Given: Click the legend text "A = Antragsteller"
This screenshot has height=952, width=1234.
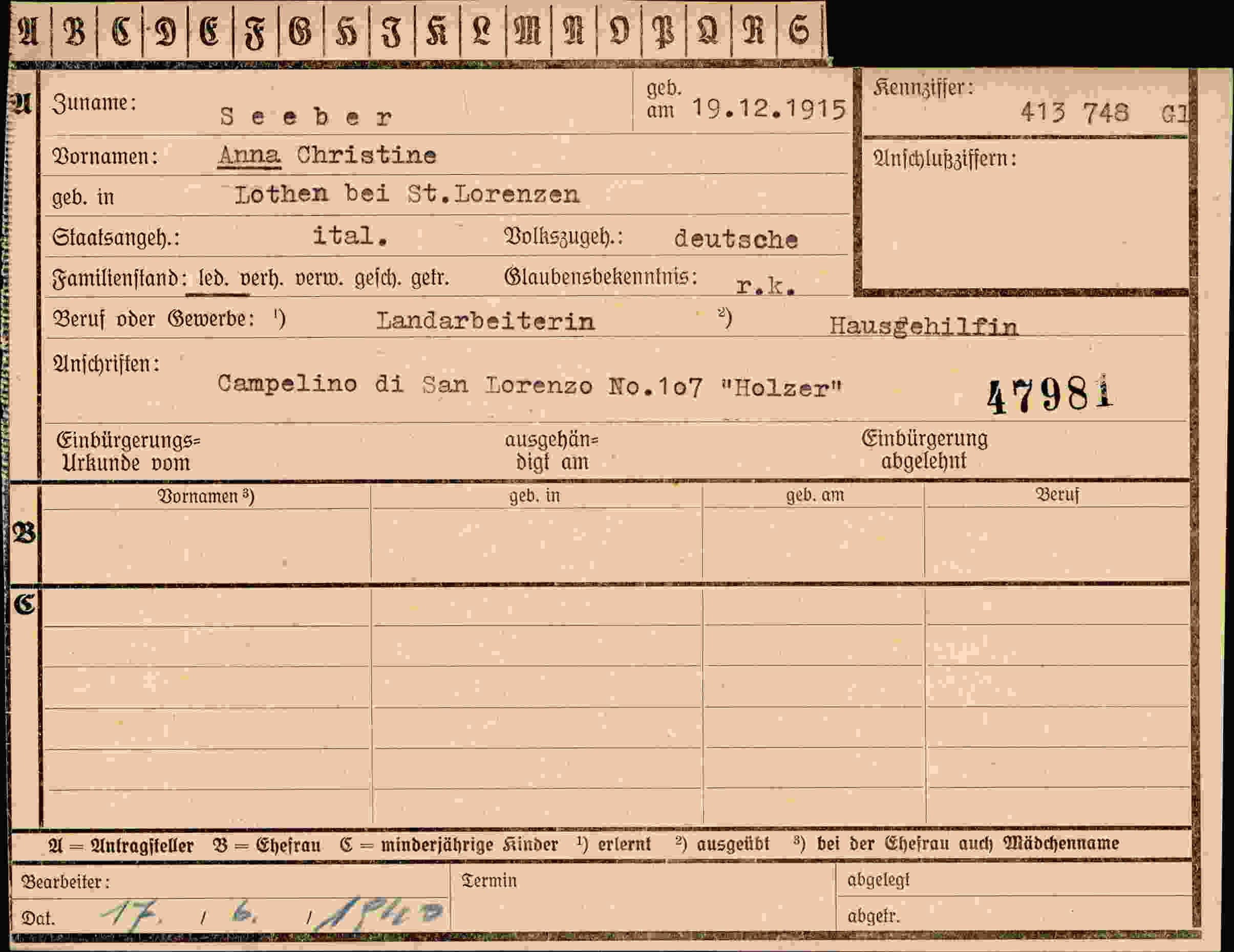Looking at the screenshot, I should [121, 846].
